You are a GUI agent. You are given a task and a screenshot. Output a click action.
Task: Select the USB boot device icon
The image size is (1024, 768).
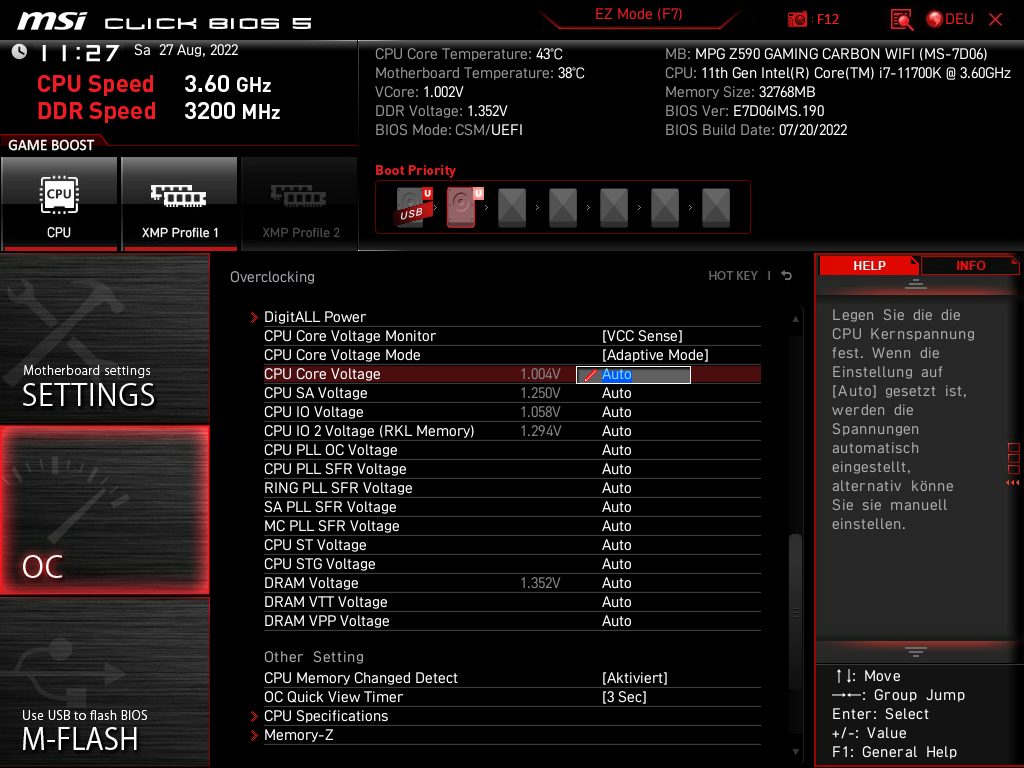coord(413,207)
